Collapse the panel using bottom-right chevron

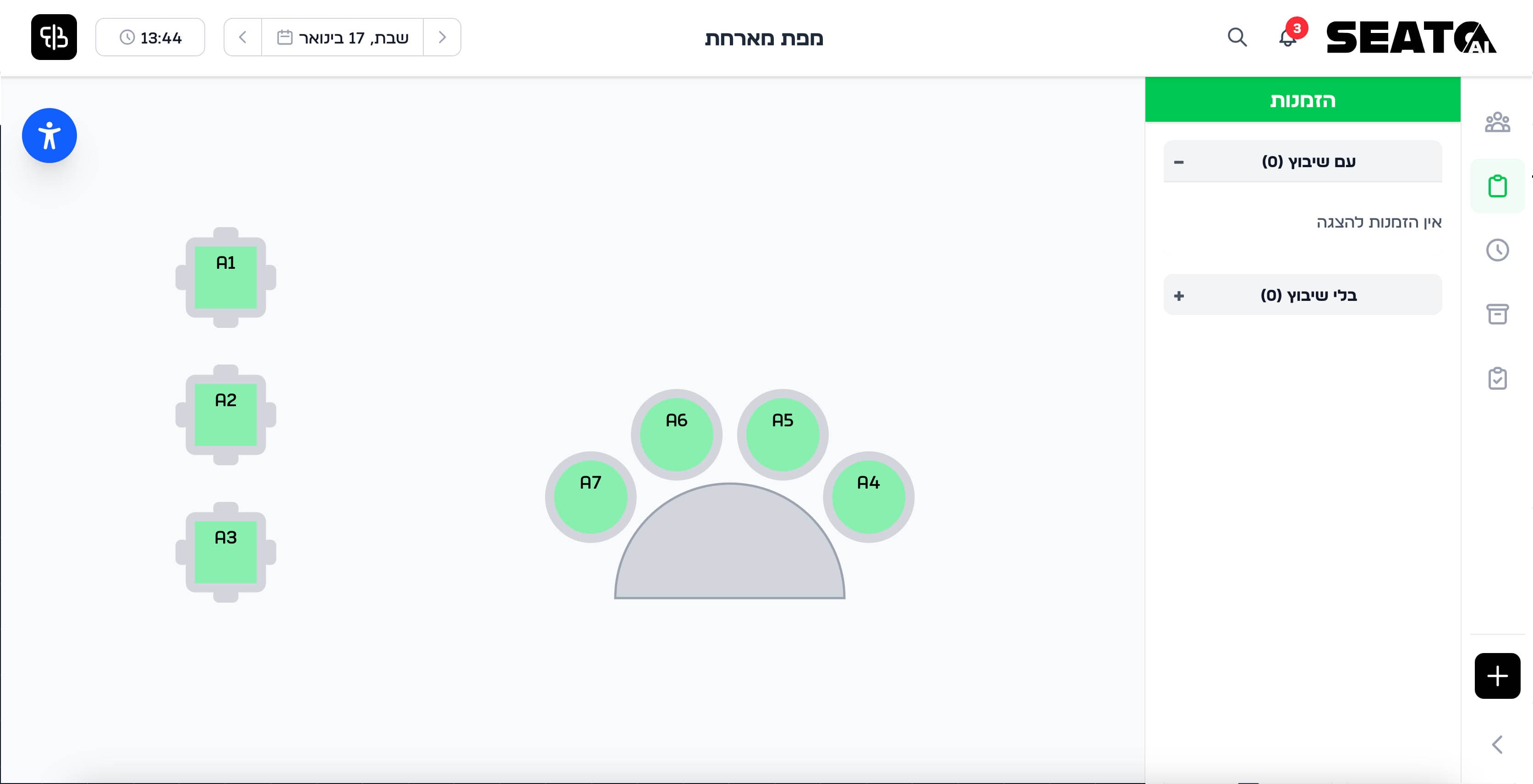point(1497,744)
